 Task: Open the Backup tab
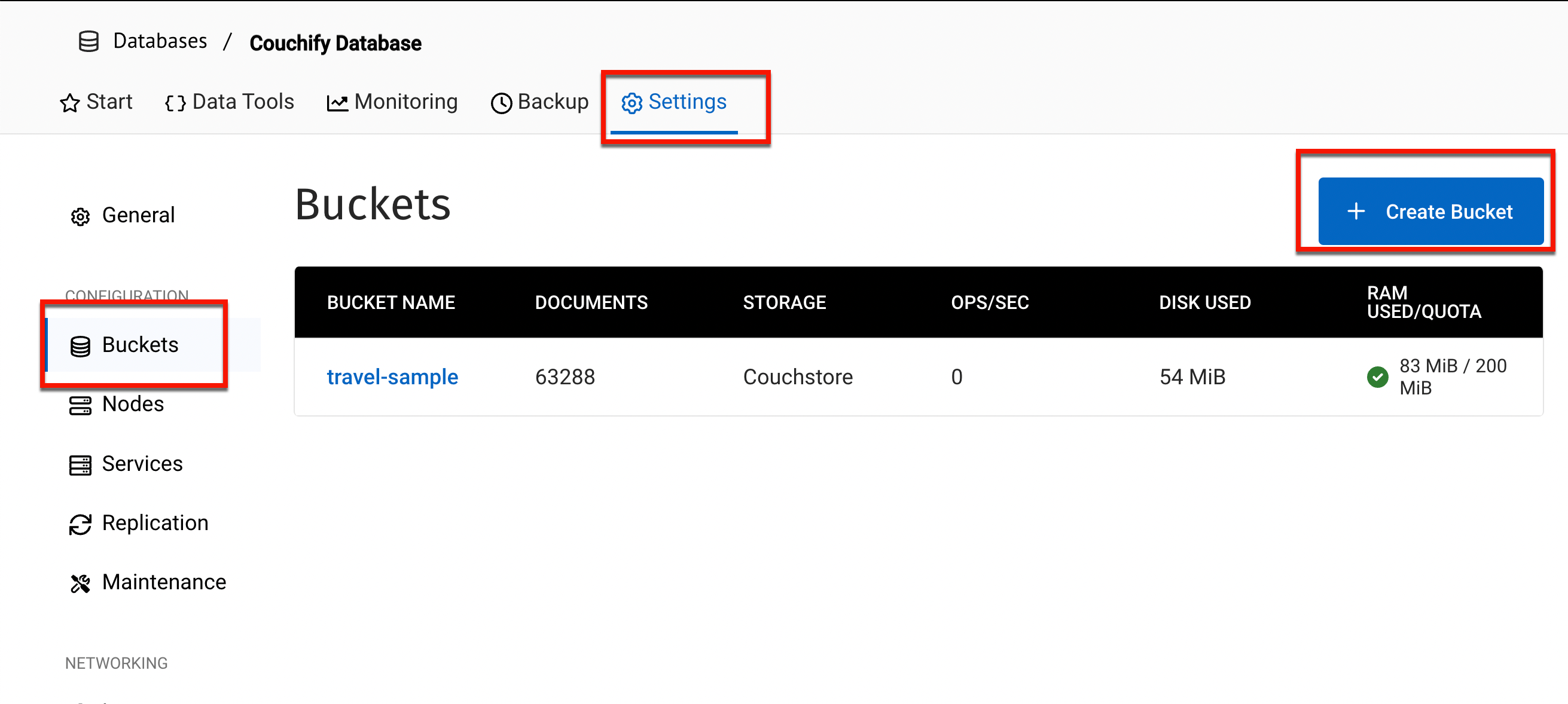click(x=553, y=102)
